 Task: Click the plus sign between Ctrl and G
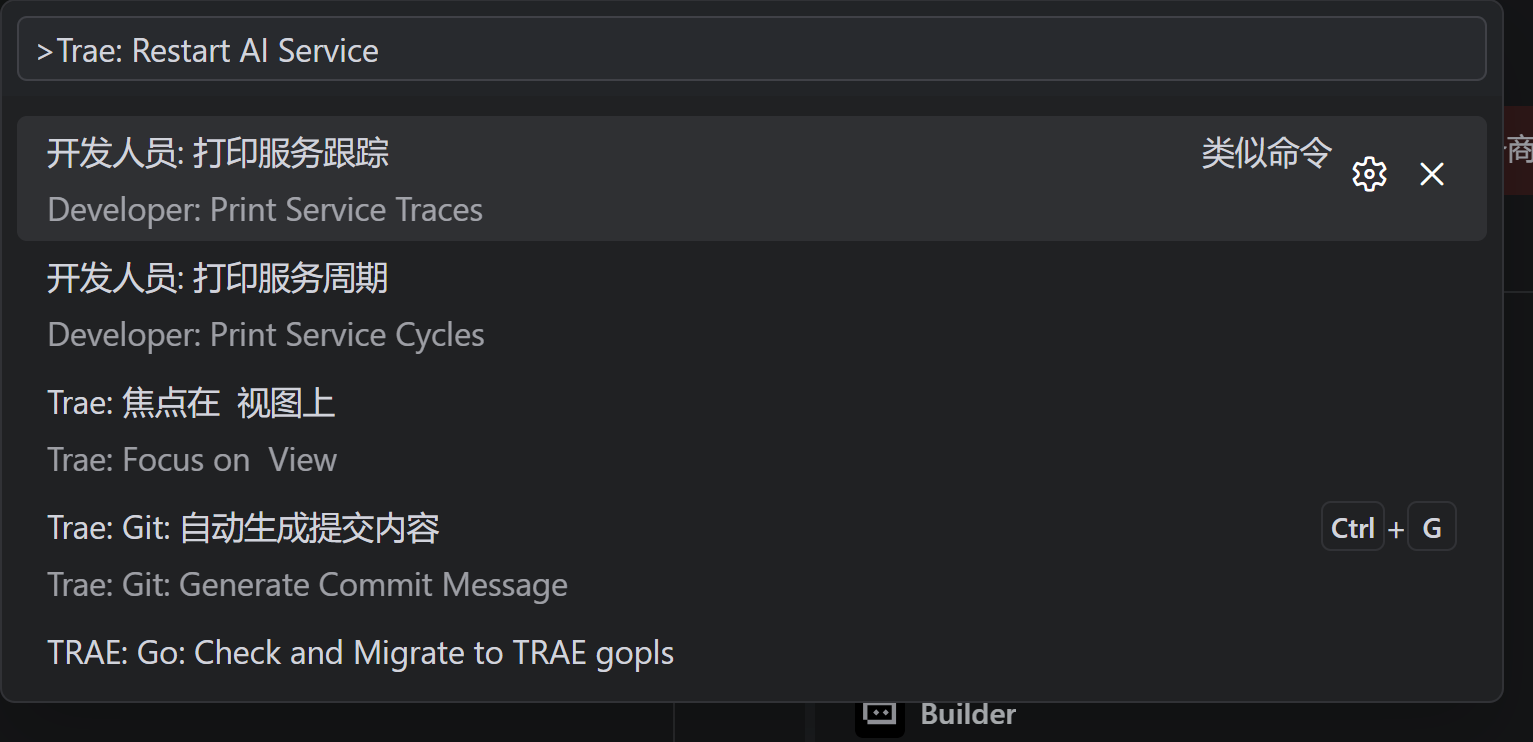pyautogui.click(x=1396, y=529)
